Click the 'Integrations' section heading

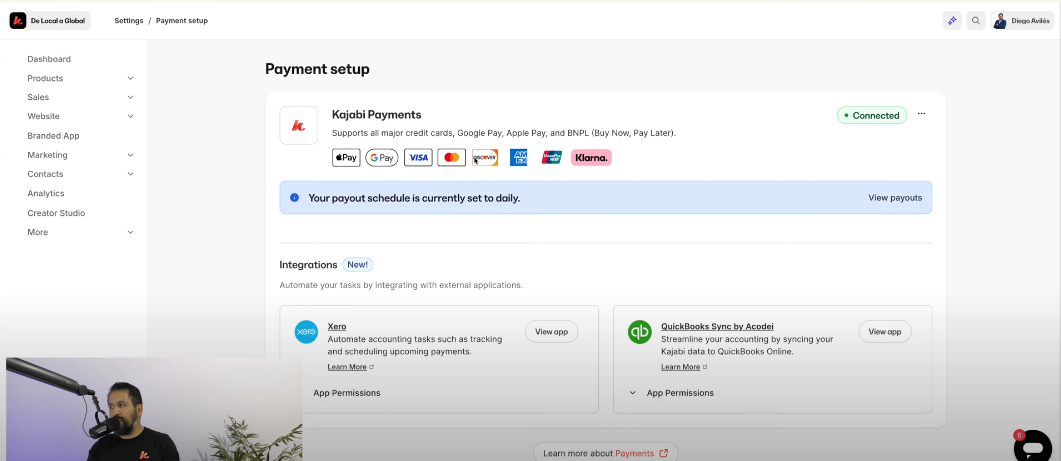pos(308,265)
